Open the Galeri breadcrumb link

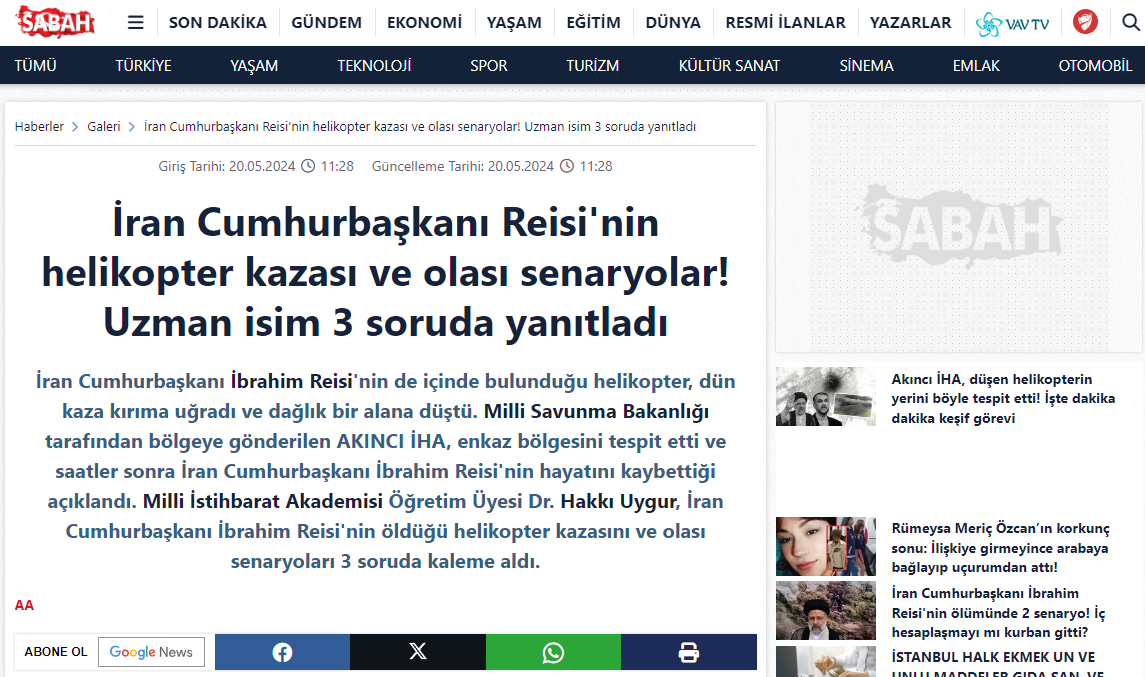[103, 126]
